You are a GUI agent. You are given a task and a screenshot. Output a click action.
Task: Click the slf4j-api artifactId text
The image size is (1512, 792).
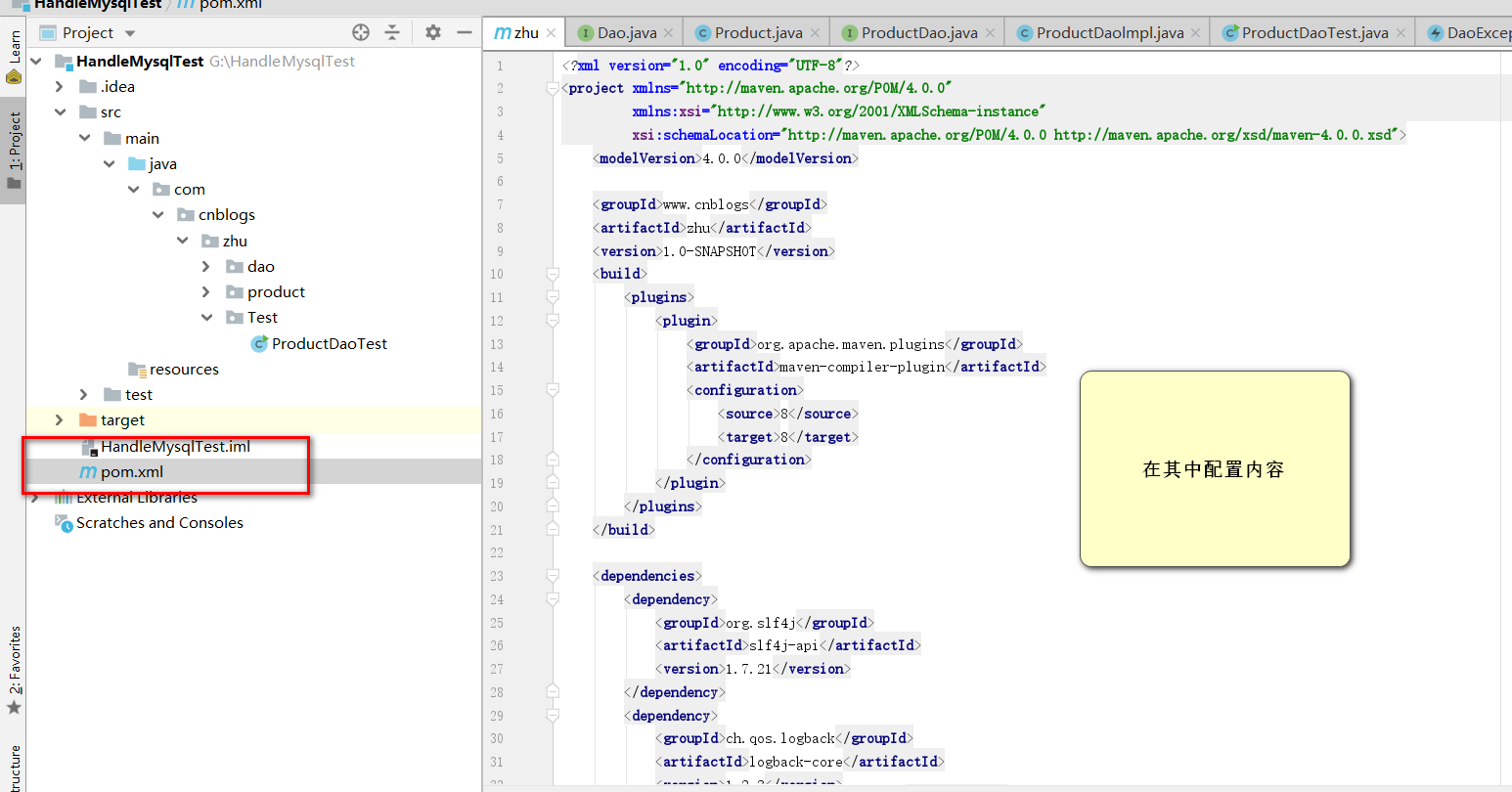(783, 645)
